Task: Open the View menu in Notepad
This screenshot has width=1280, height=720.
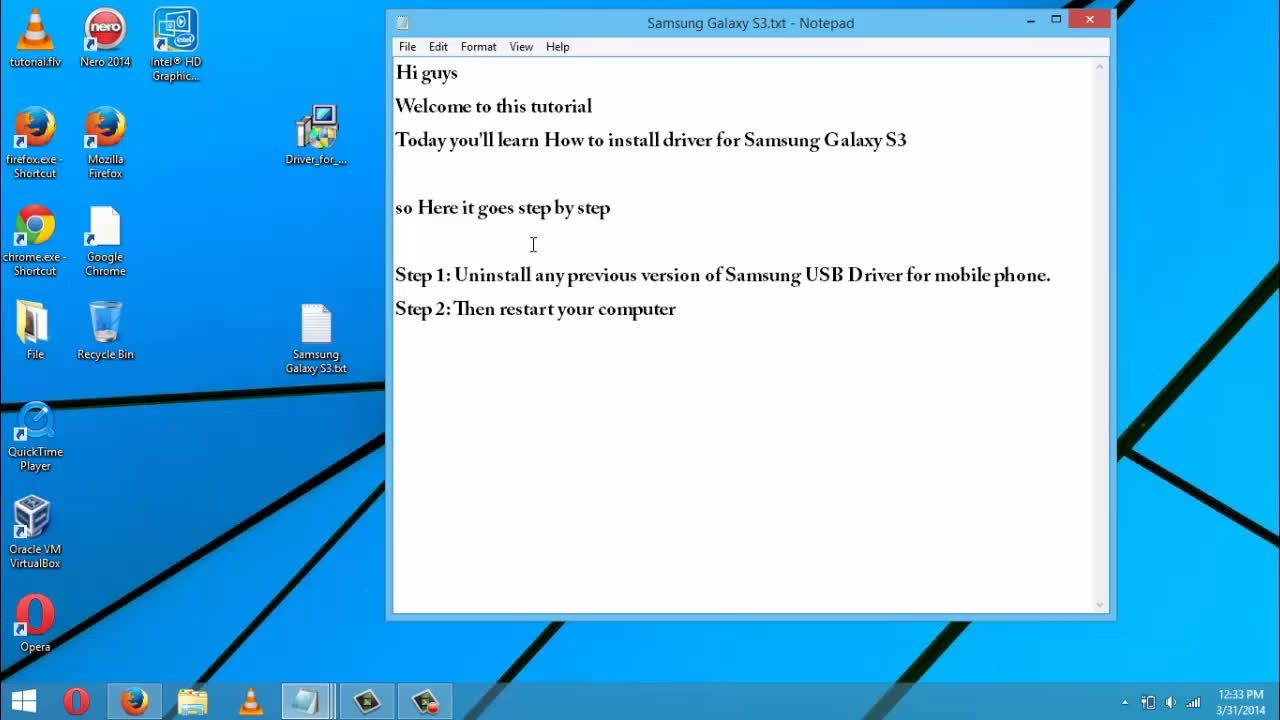Action: pyautogui.click(x=521, y=47)
